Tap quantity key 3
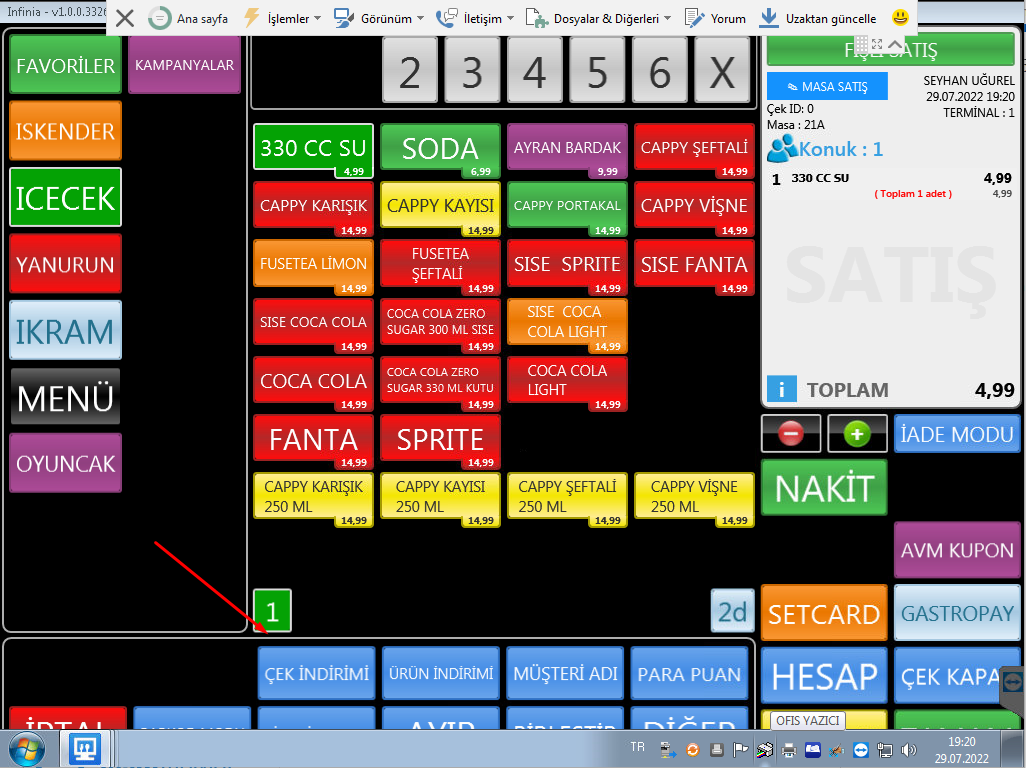The height and width of the screenshot is (768, 1026). pos(472,70)
